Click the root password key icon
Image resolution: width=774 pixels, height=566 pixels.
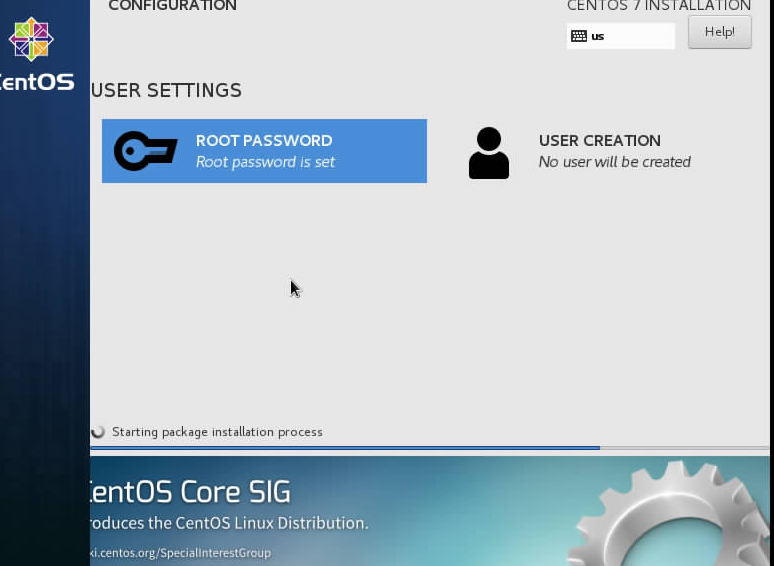click(x=145, y=151)
